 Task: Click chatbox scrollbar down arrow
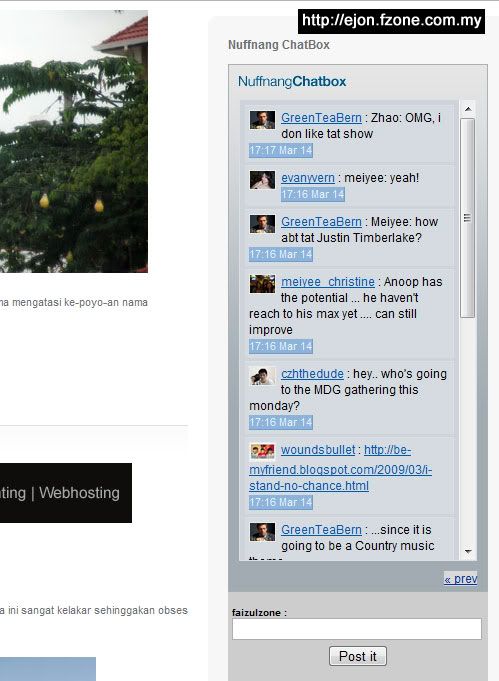468,552
